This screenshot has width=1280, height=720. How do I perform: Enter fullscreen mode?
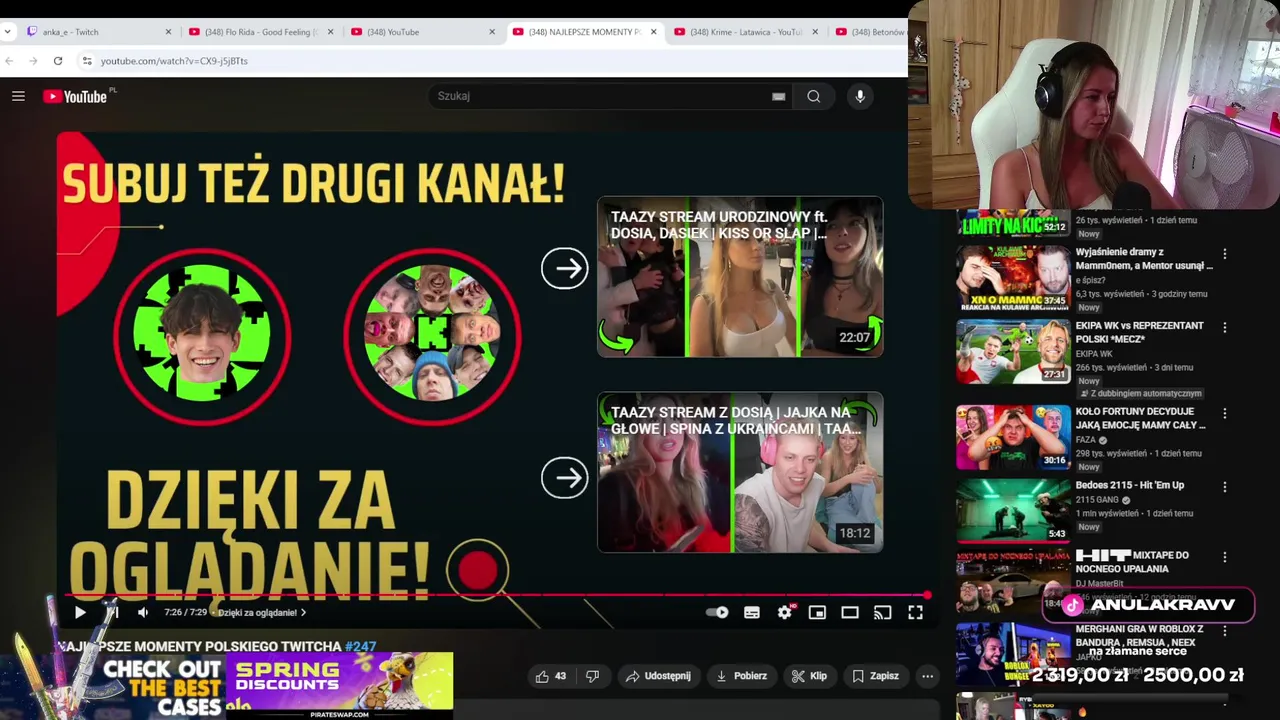[915, 612]
